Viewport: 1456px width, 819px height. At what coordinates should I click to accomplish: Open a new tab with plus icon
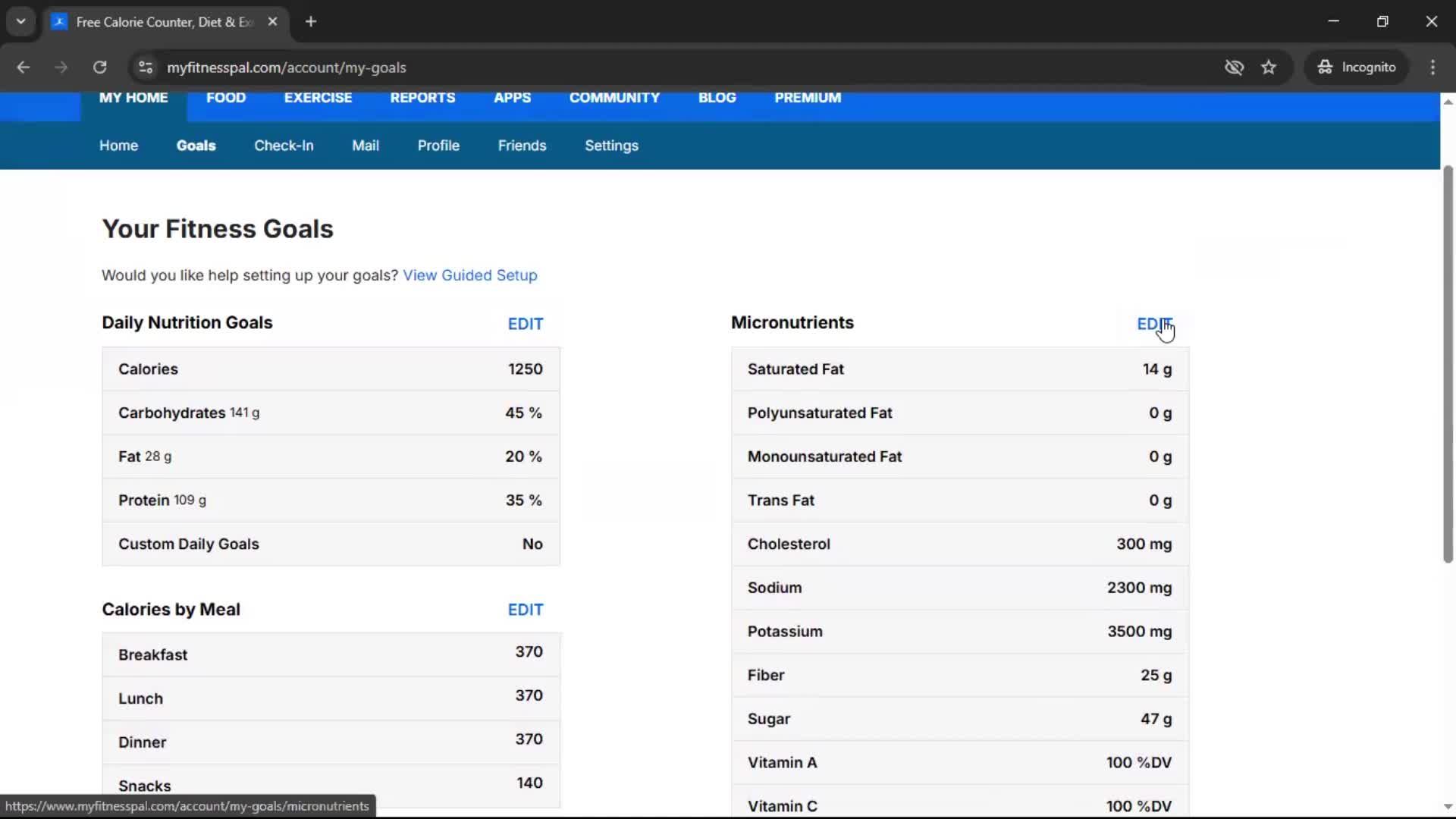click(x=311, y=21)
